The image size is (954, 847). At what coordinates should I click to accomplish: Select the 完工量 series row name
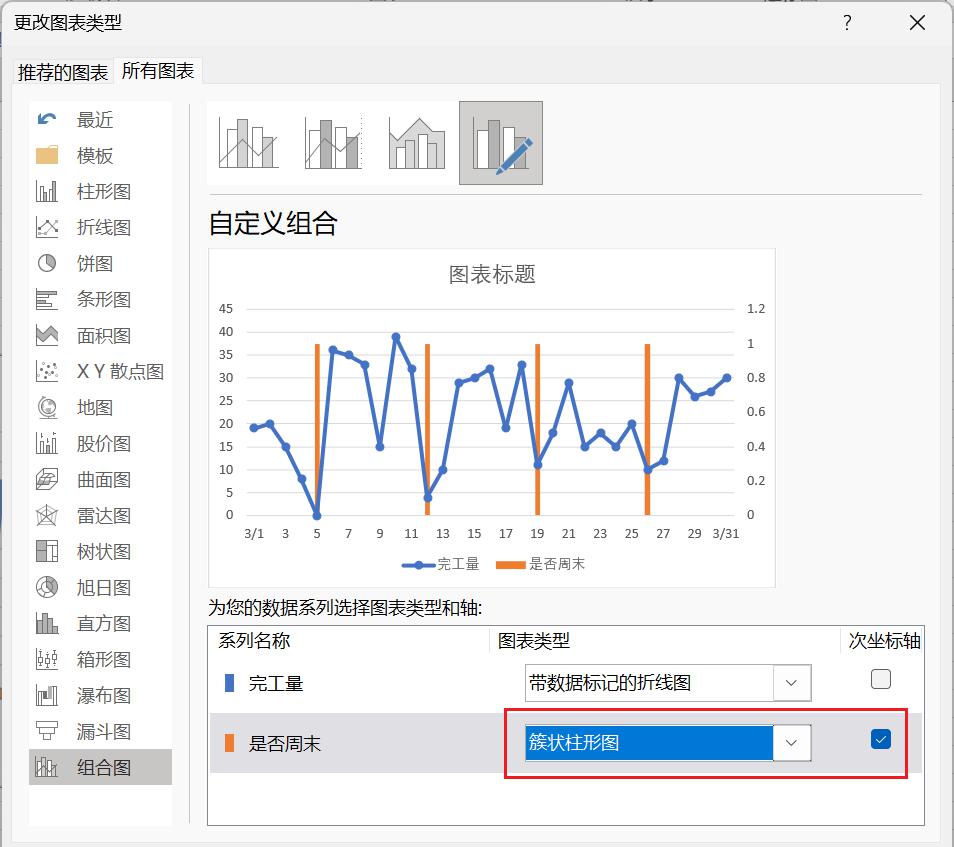[x=276, y=683]
